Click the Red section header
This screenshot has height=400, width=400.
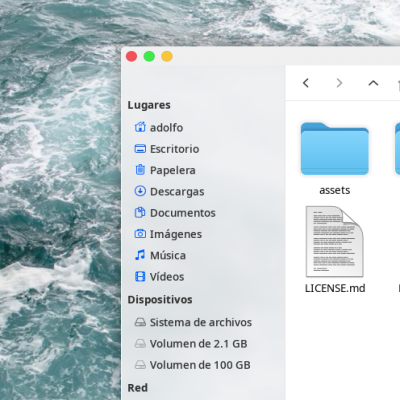tap(137, 388)
